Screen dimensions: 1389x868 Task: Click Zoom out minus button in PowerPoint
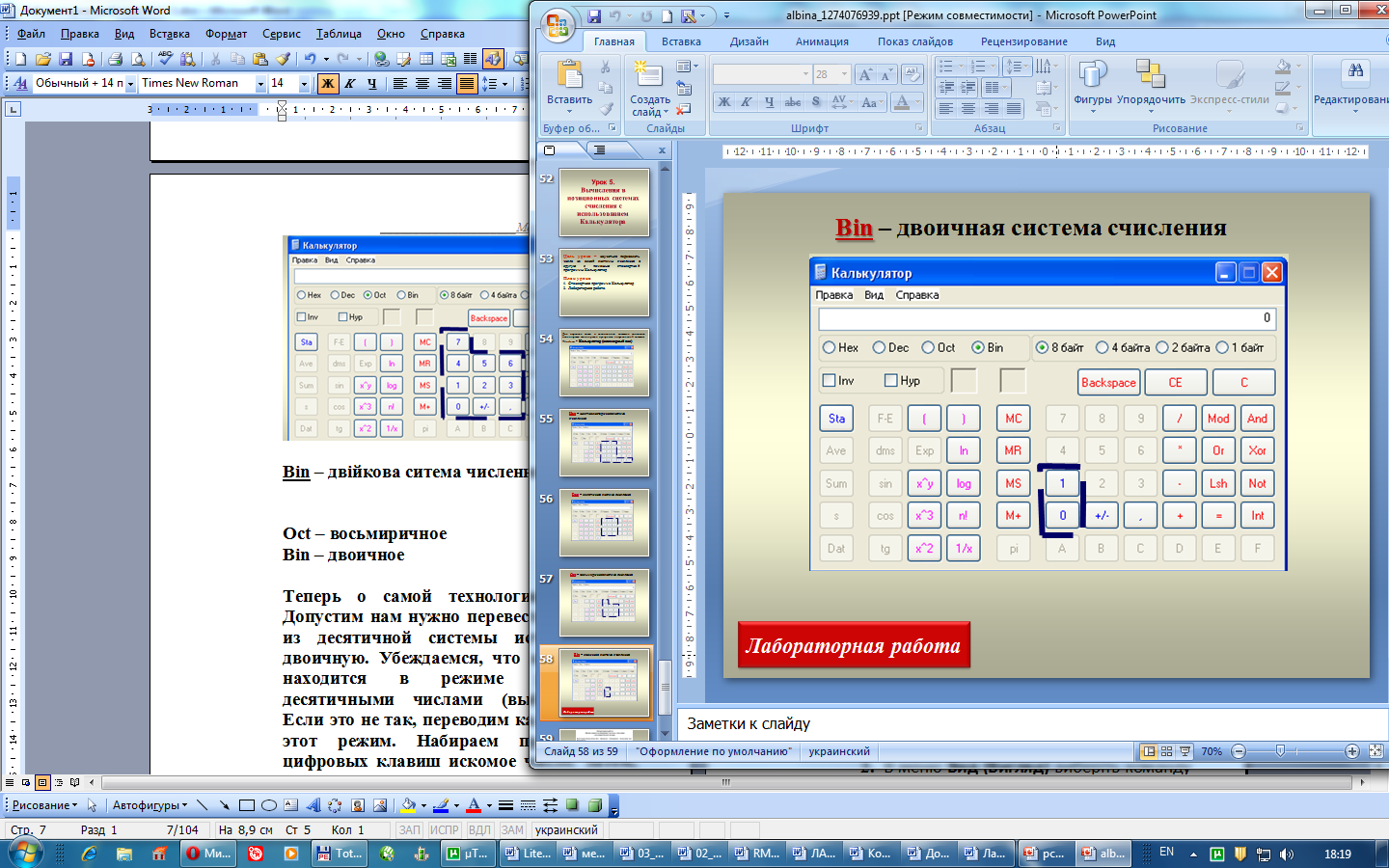[1239, 751]
